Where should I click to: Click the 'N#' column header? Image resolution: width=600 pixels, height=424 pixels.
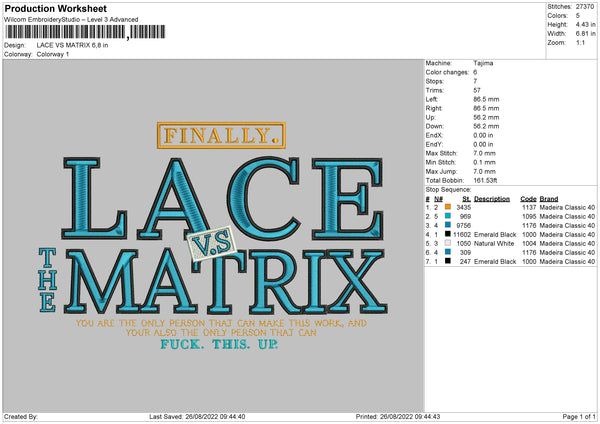click(439, 199)
